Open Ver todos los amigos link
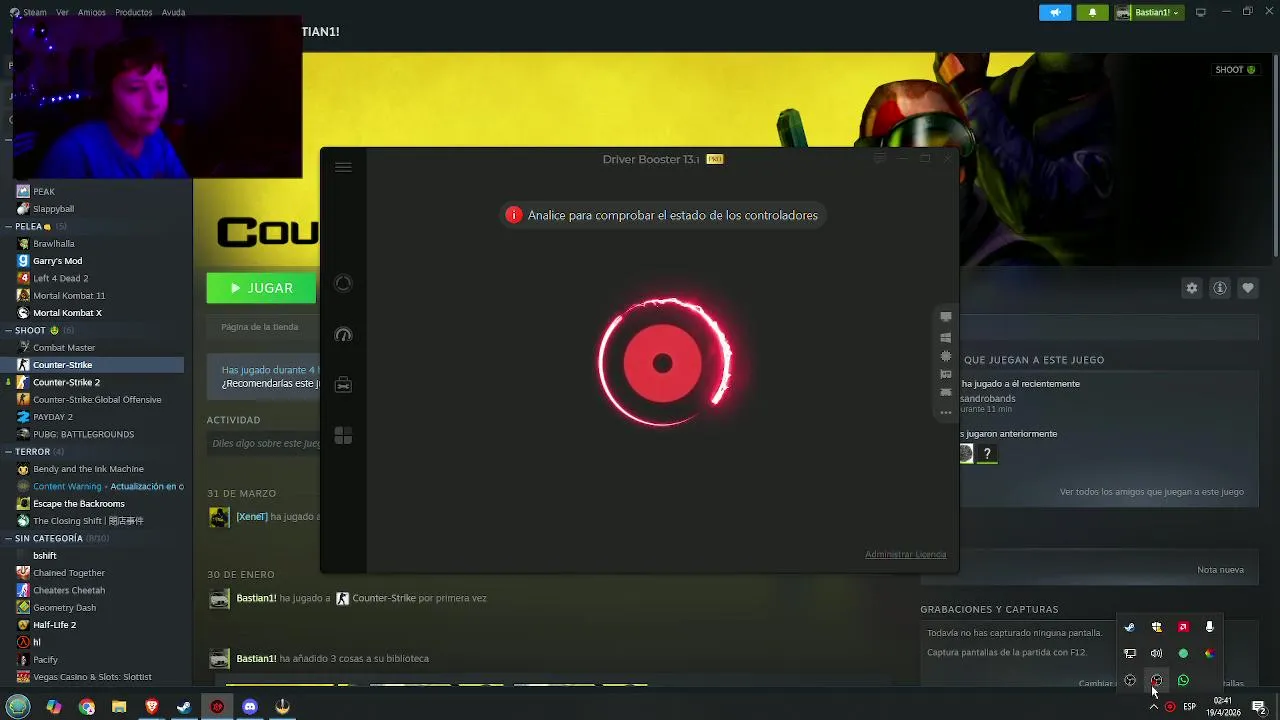The width and height of the screenshot is (1280, 720). [1152, 492]
